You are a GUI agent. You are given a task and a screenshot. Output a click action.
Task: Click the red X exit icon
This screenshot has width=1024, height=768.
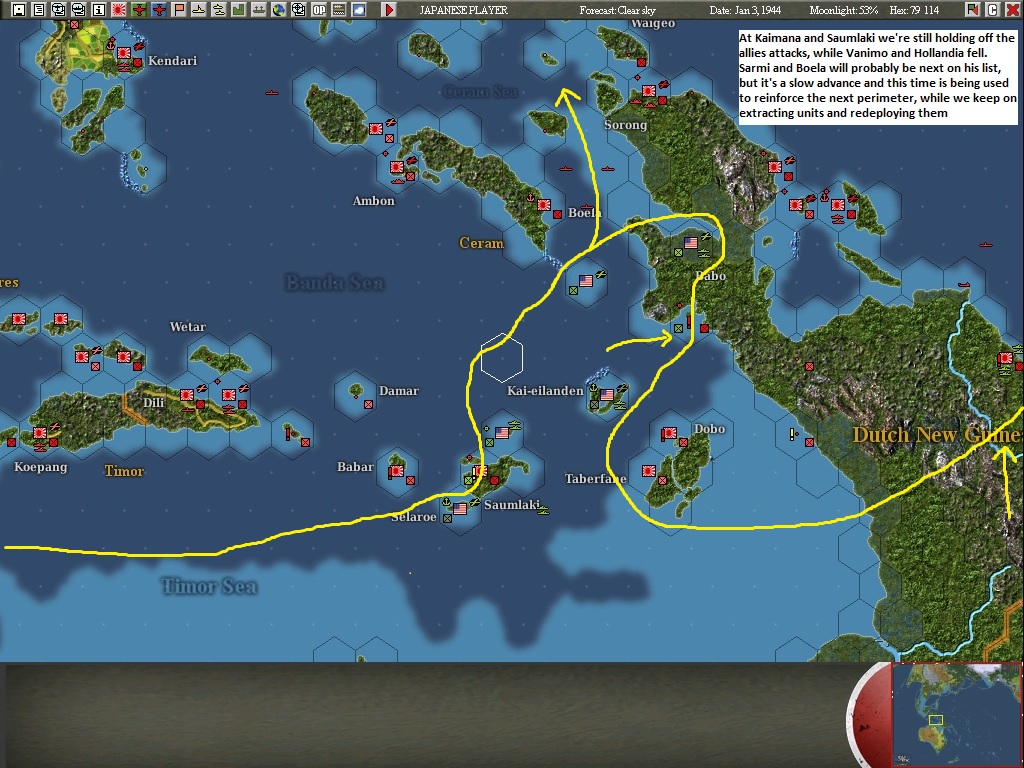1012,9
